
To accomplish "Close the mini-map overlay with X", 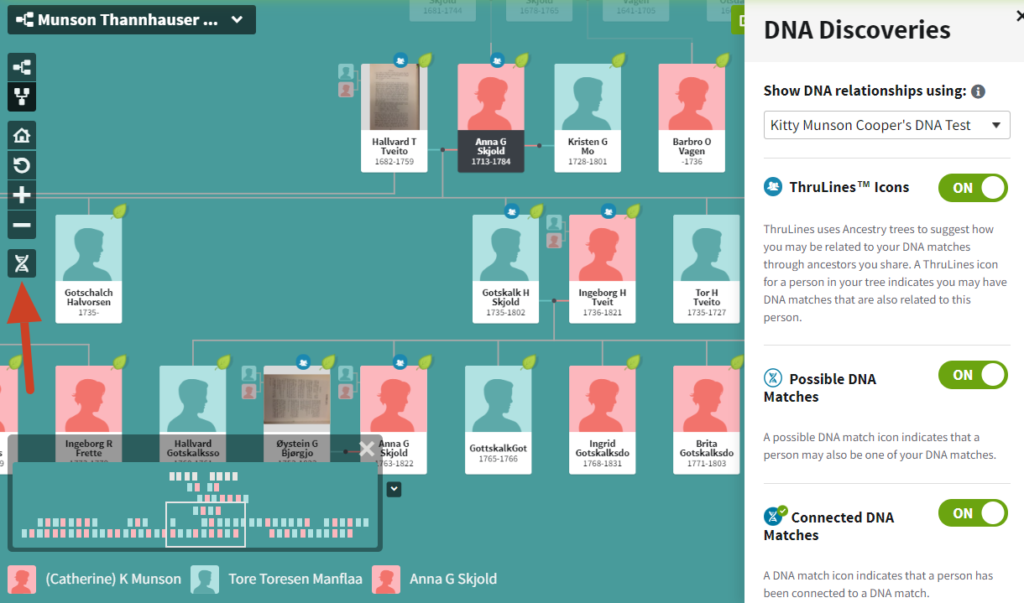I will click(366, 449).
